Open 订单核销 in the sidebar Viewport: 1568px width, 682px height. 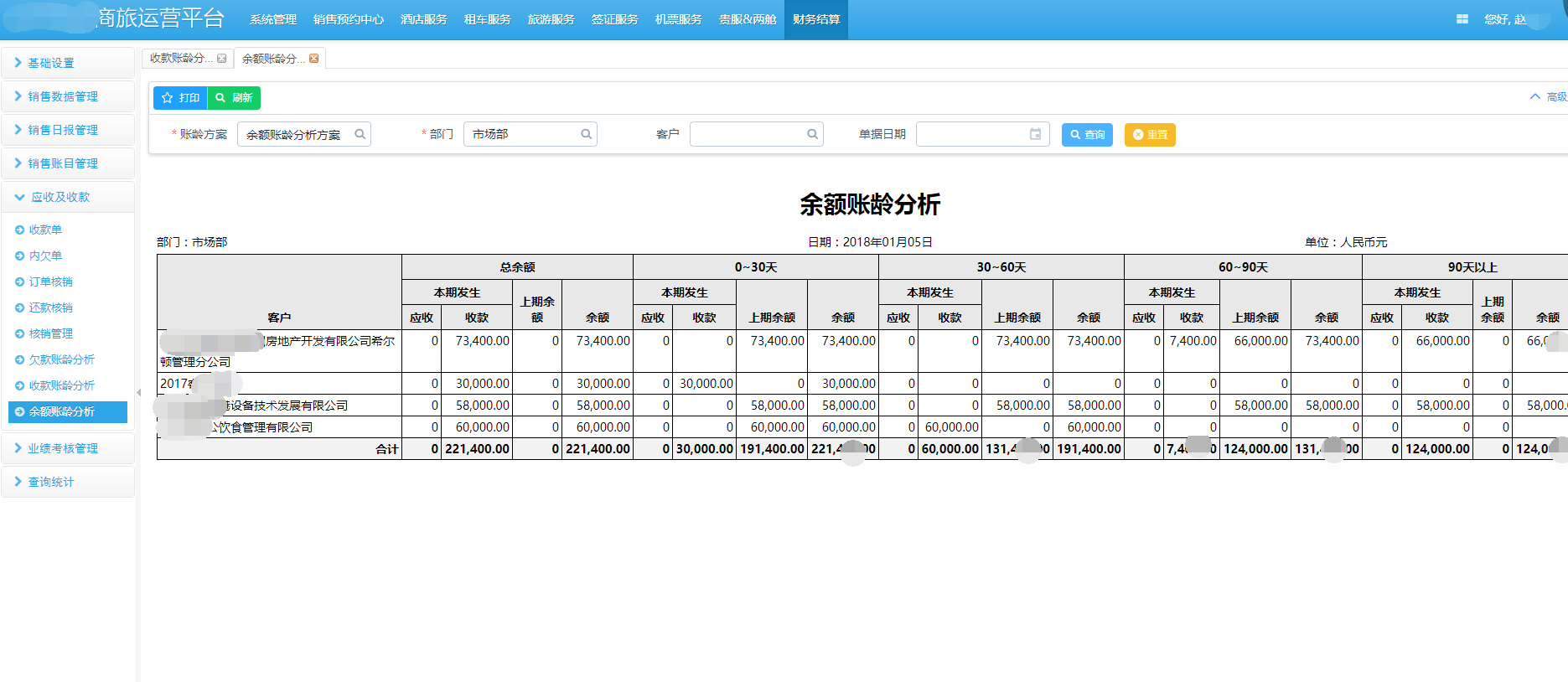[51, 282]
